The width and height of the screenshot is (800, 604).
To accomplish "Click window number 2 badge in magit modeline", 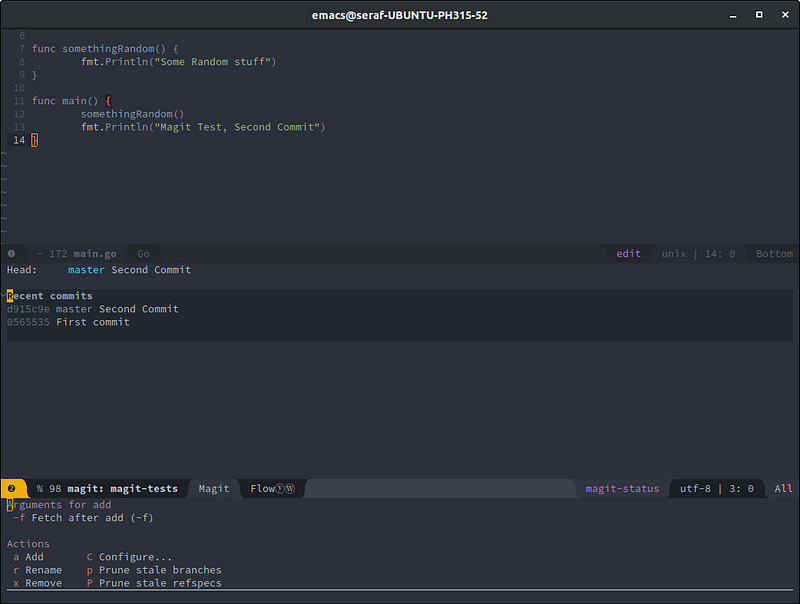I will click(x=12, y=488).
